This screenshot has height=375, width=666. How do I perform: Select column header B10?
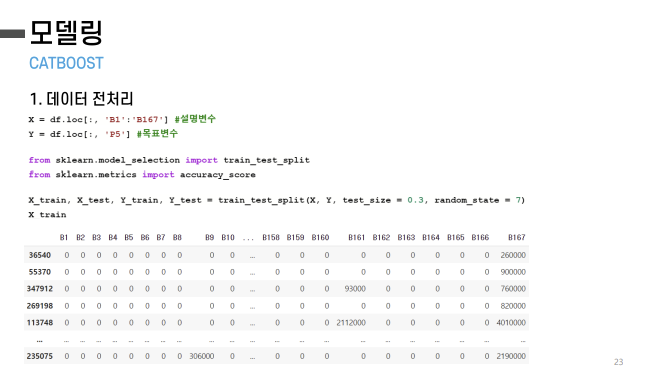(228, 237)
